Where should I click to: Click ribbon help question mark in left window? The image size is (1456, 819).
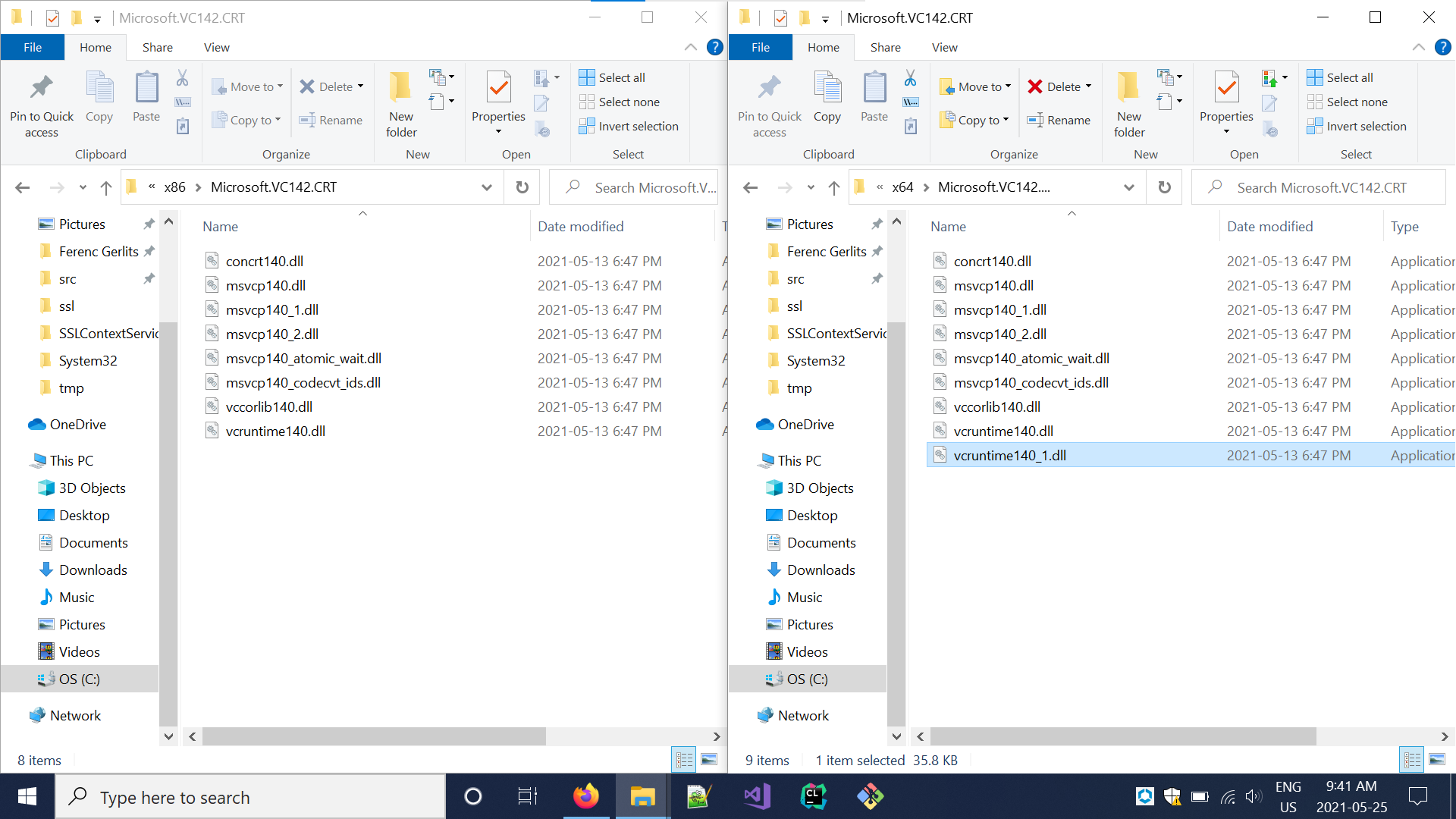pos(714,47)
